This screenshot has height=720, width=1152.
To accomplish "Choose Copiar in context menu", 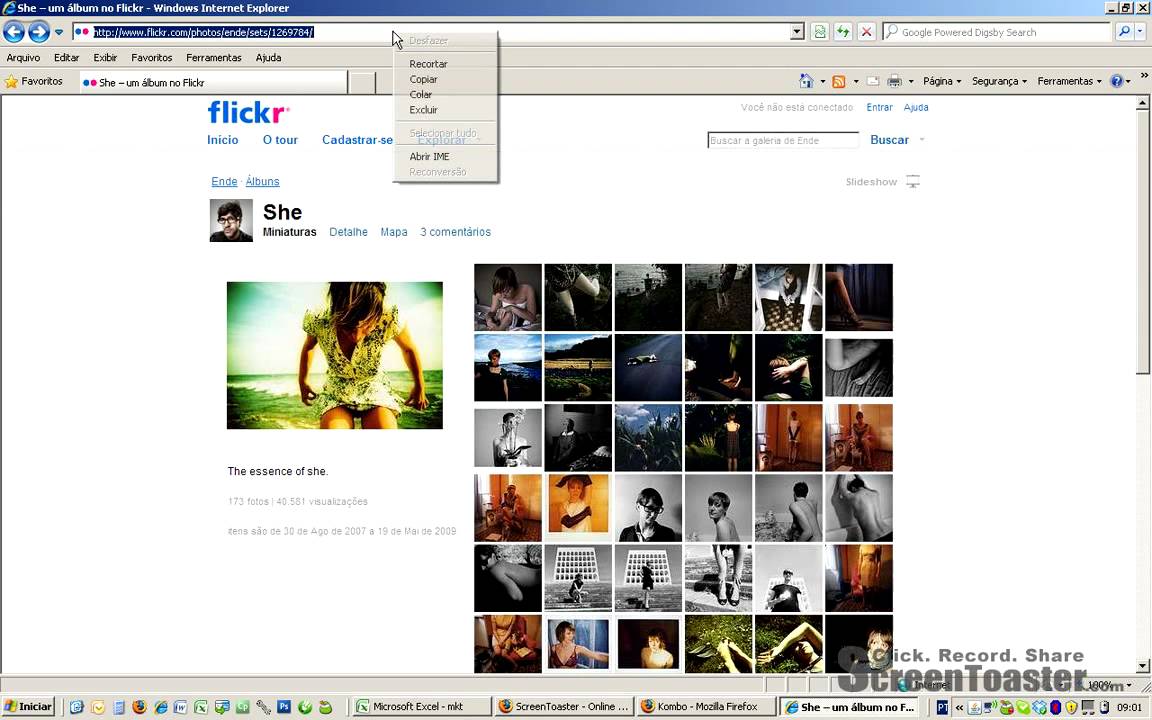I will point(446,79).
